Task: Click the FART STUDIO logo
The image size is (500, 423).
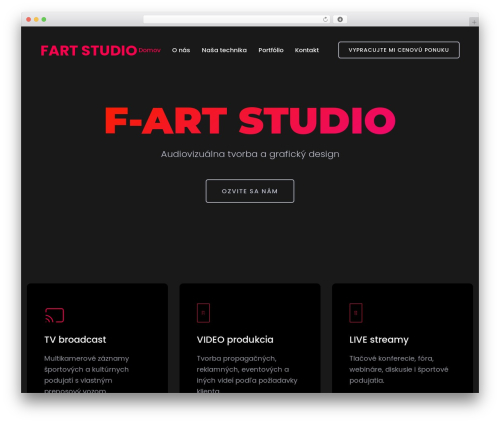Action: 89,51
